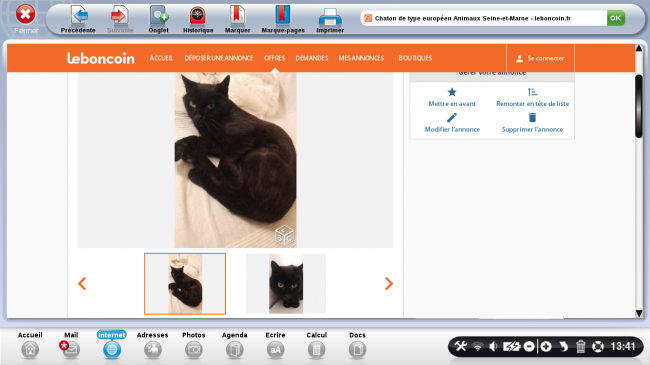Click Mettre en avant star icon
The image size is (650, 365).
452,92
